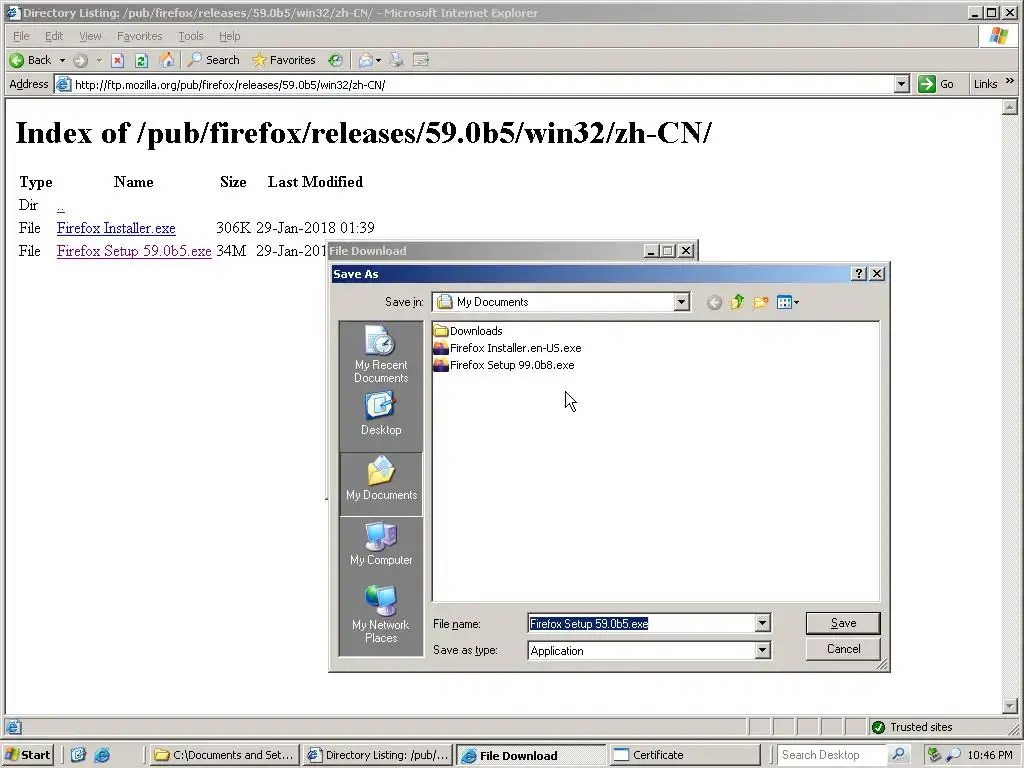The width and height of the screenshot is (1024, 768).
Task: Click the Trusted sites status bar zone
Action: click(913, 727)
